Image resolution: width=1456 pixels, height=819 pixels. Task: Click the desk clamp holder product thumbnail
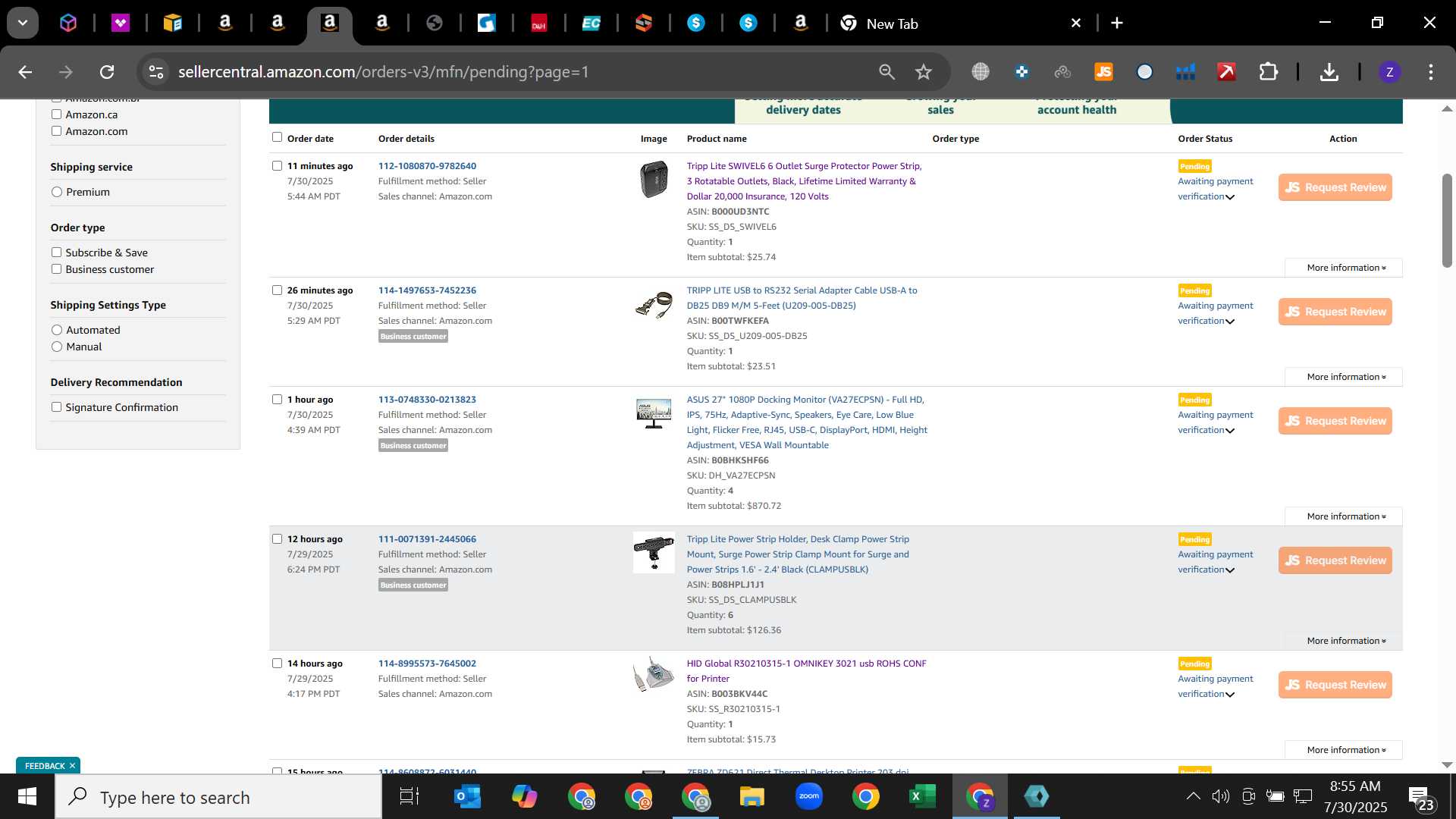[654, 552]
